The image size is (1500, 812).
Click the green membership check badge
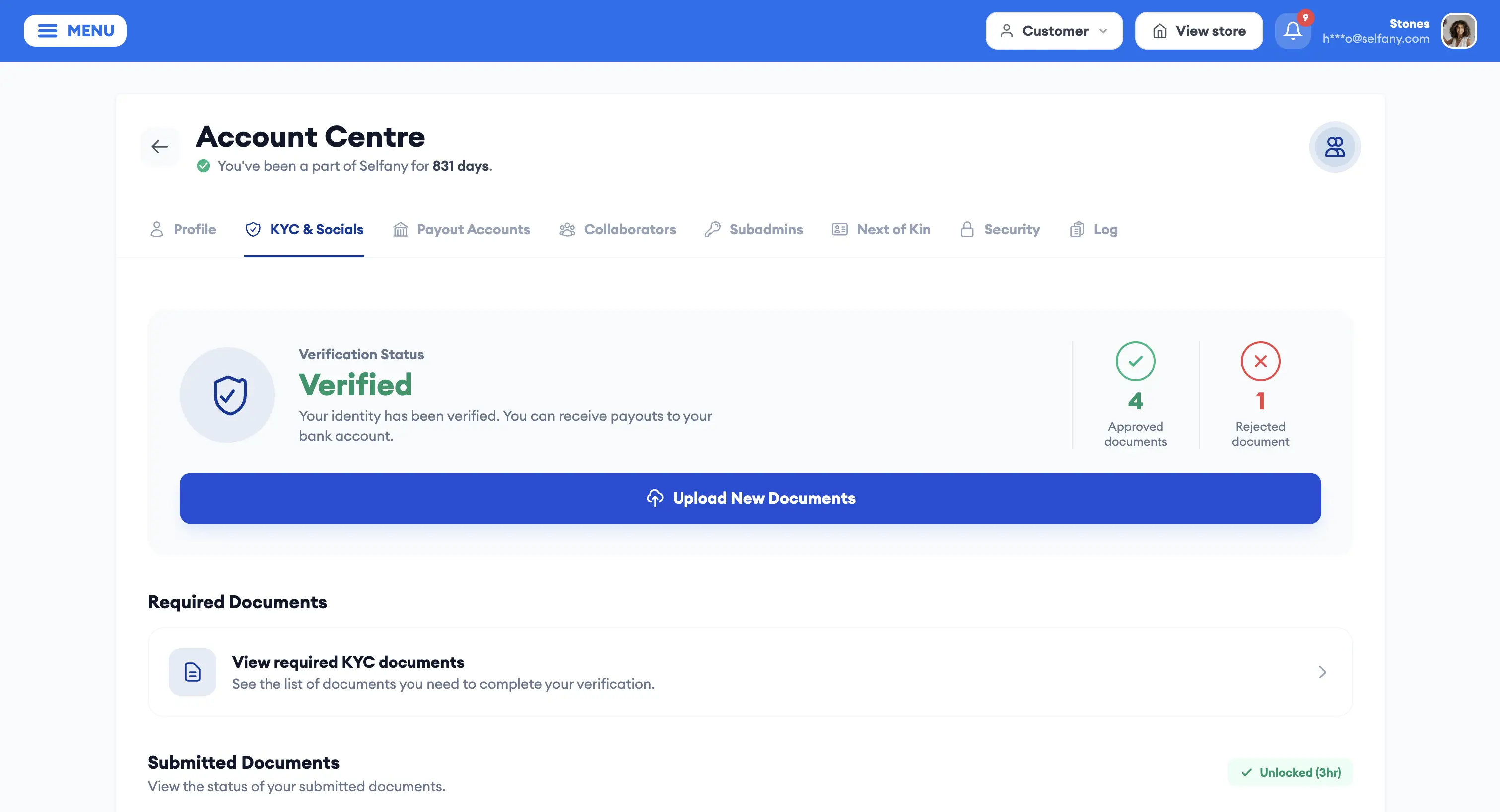203,166
